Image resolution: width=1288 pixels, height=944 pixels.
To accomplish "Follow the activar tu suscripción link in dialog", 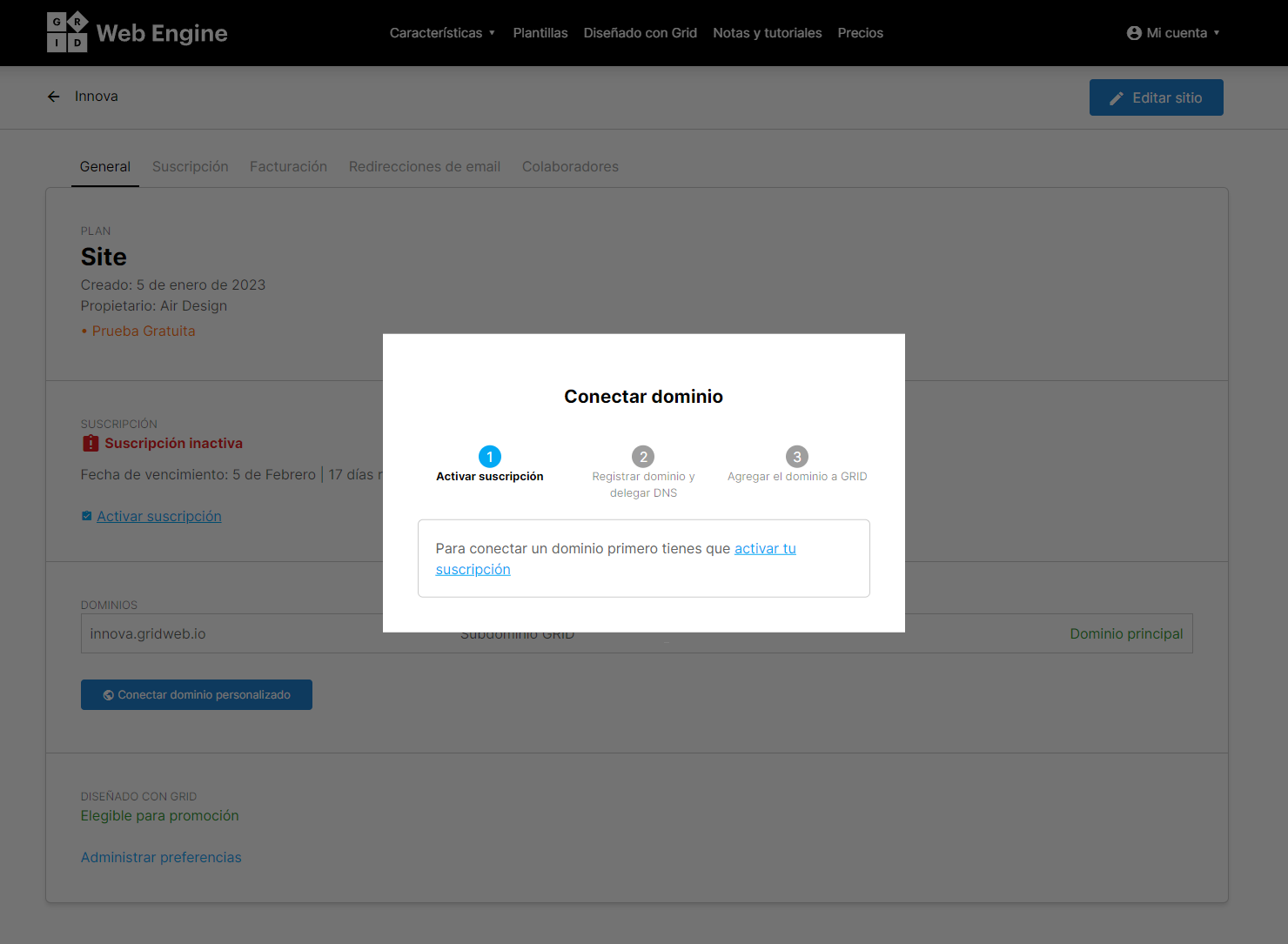I will pos(616,559).
